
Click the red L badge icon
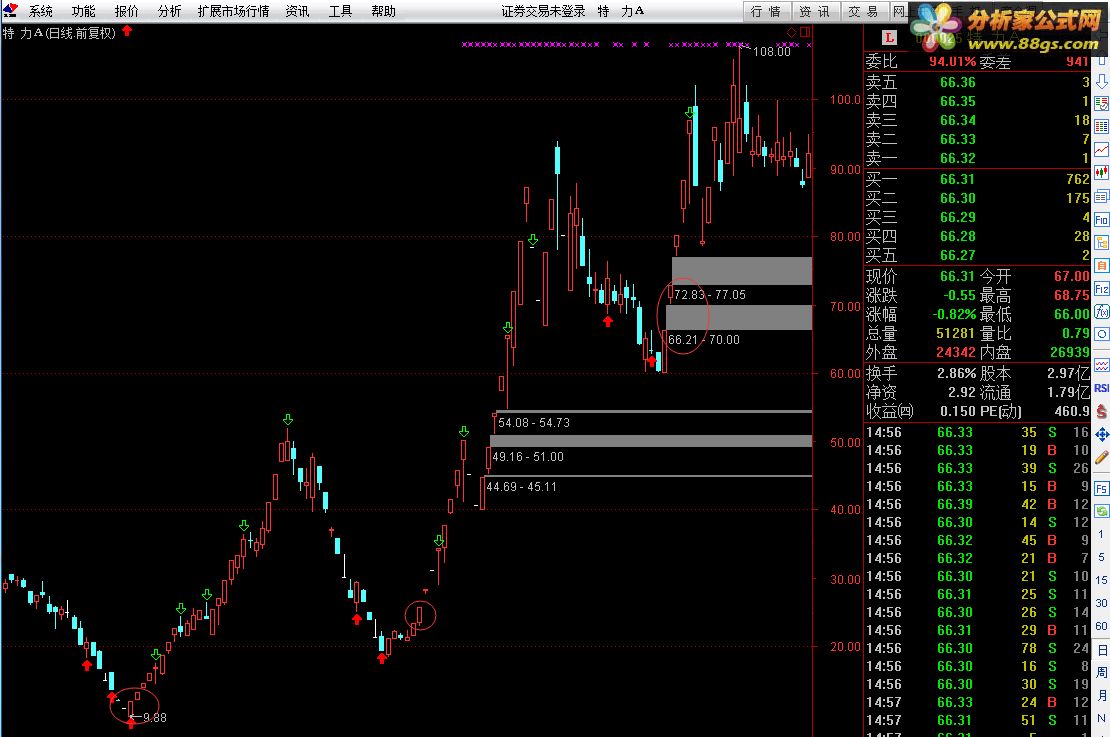point(889,38)
